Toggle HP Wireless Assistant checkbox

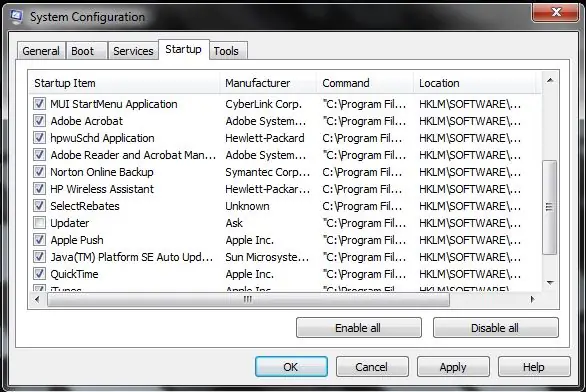[x=40, y=189]
